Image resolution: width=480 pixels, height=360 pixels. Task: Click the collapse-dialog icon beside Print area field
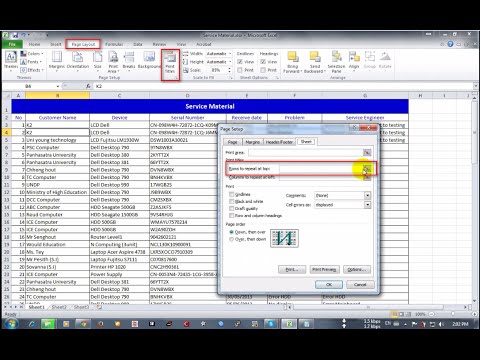tap(367, 152)
